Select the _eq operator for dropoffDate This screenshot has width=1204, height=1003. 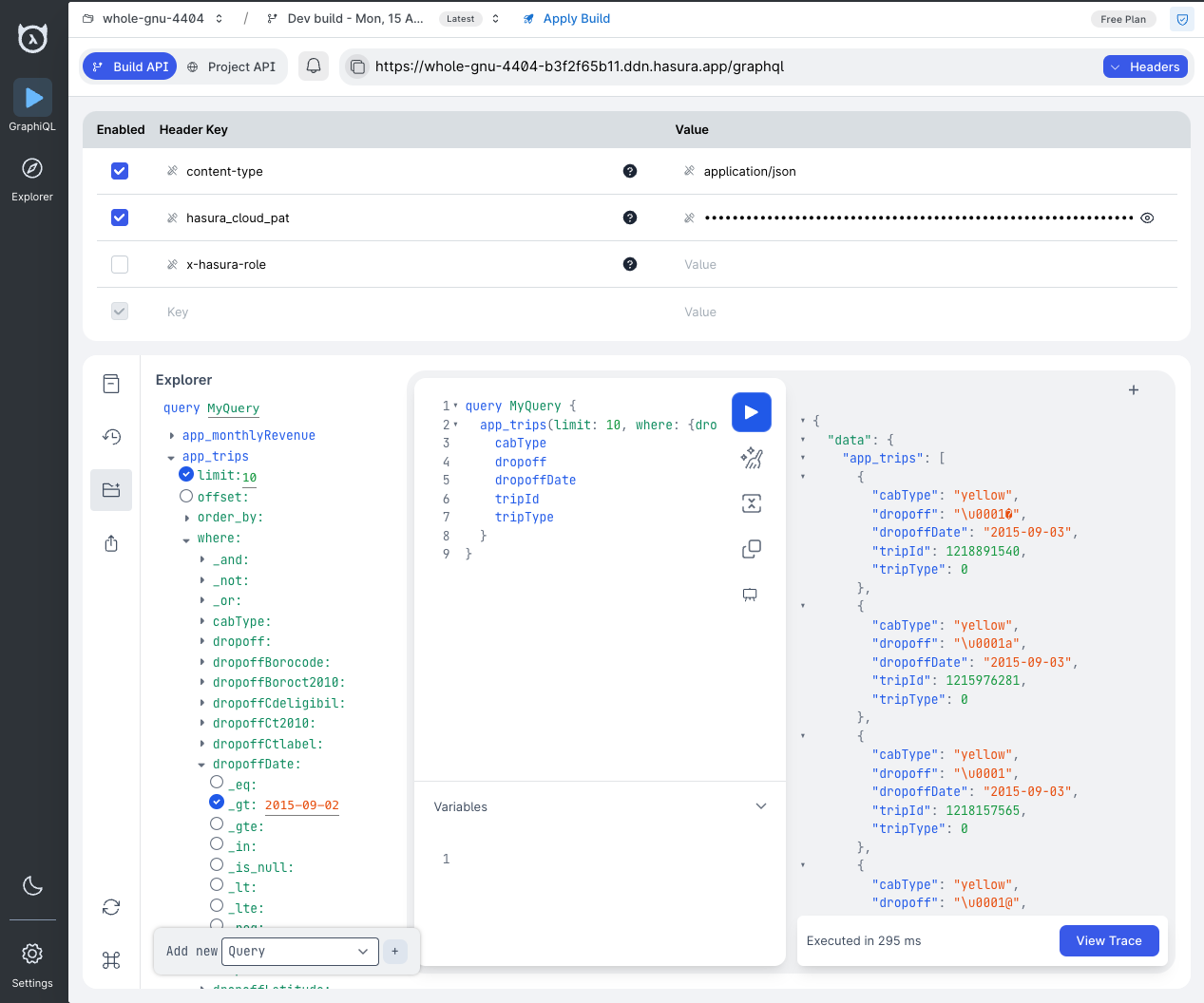217,783
